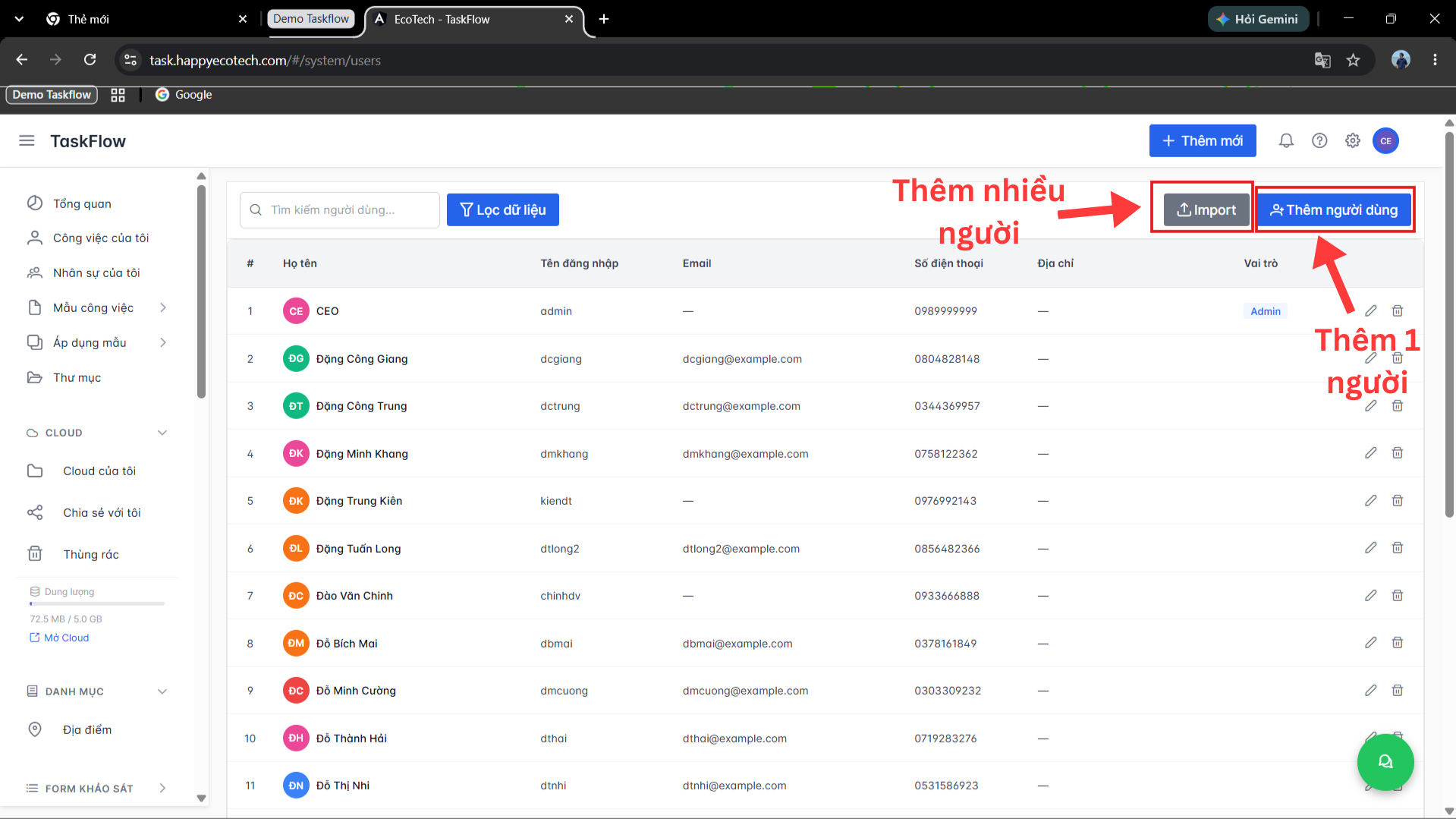
Task: Open Địa điểm in the sidebar
Action: pyautogui.click(x=87, y=729)
